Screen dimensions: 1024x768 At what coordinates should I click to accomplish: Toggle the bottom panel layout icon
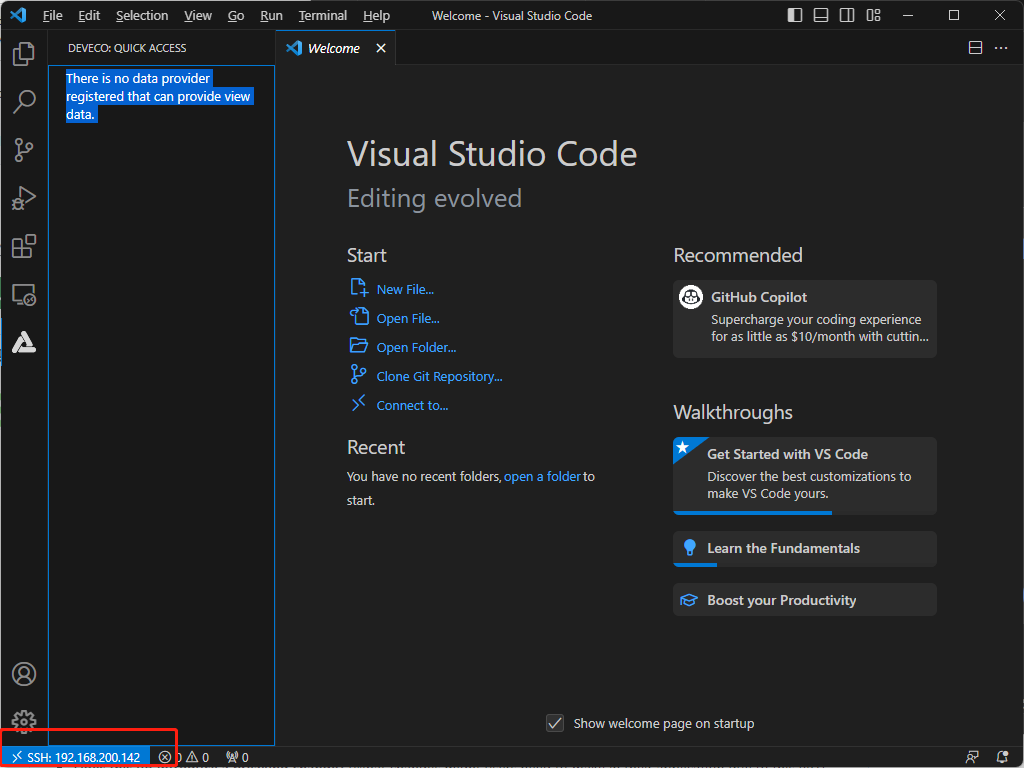(821, 15)
